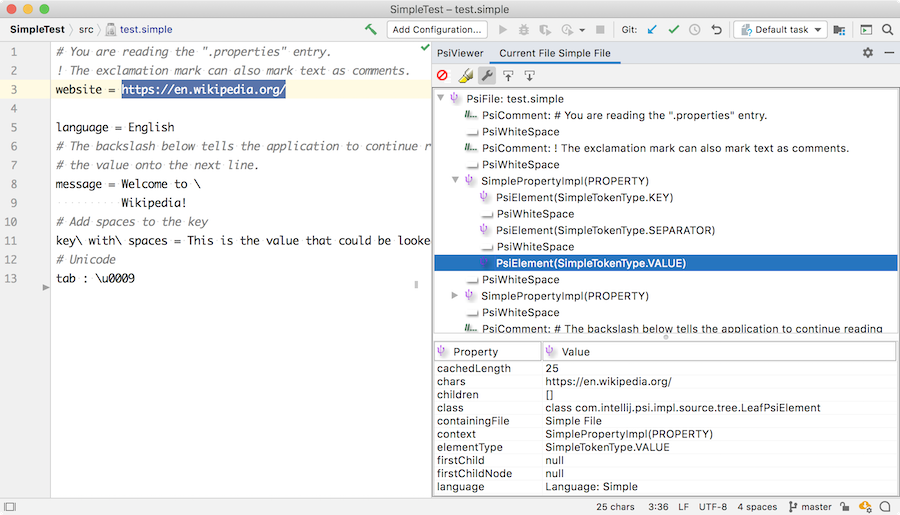Viewport: 900px width, 515px height.
Task: Collapse the expanded SimplePropertyImpl(PROPERTY) node
Action: pyautogui.click(x=456, y=181)
